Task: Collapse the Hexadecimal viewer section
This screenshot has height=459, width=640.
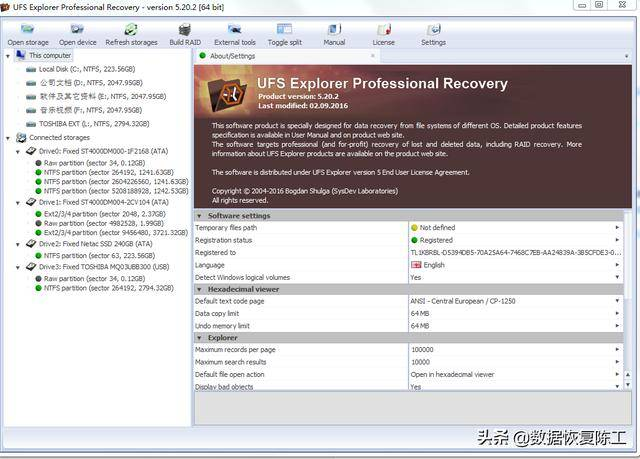Action: (x=199, y=289)
